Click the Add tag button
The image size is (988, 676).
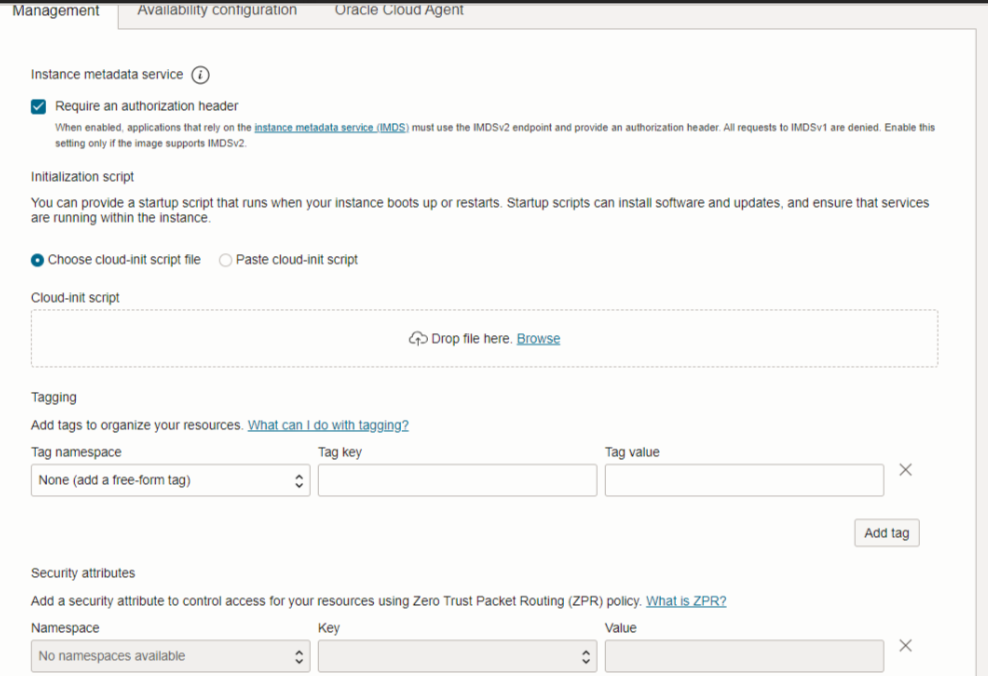click(x=887, y=533)
